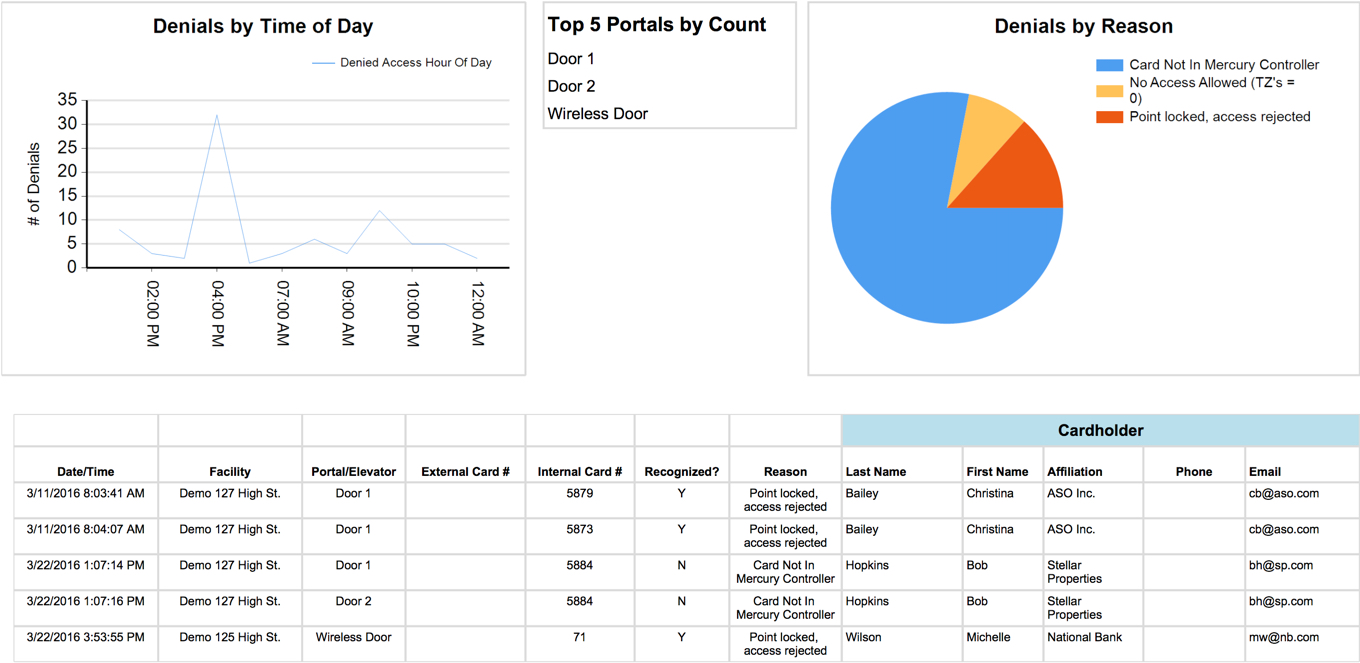Image resolution: width=1360 pixels, height=663 pixels.
Task: Click the blue Card Not In Mercury Controller legend swatch
Action: pyautogui.click(x=1109, y=65)
